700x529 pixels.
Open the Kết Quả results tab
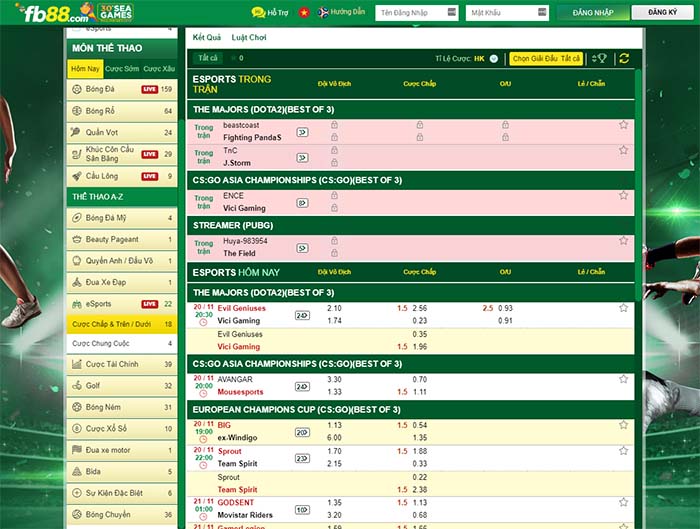pos(207,37)
